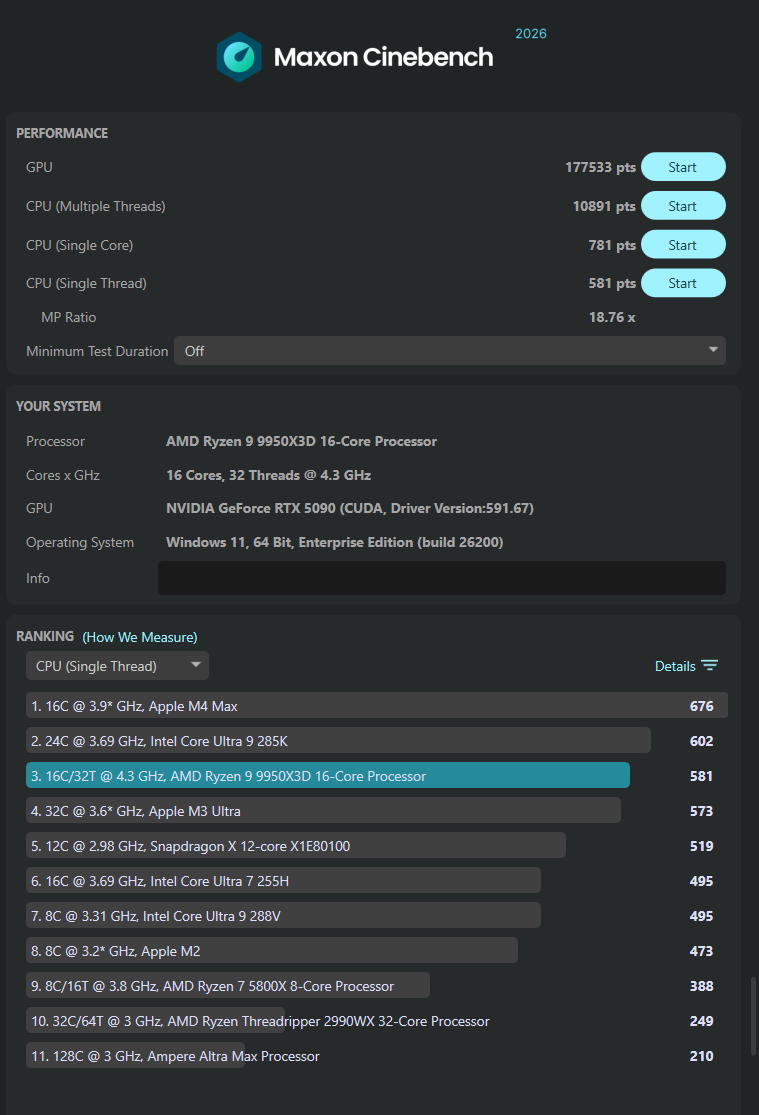Image resolution: width=759 pixels, height=1115 pixels.
Task: Select the Apple M4 Max ranking row
Action: [x=377, y=705]
